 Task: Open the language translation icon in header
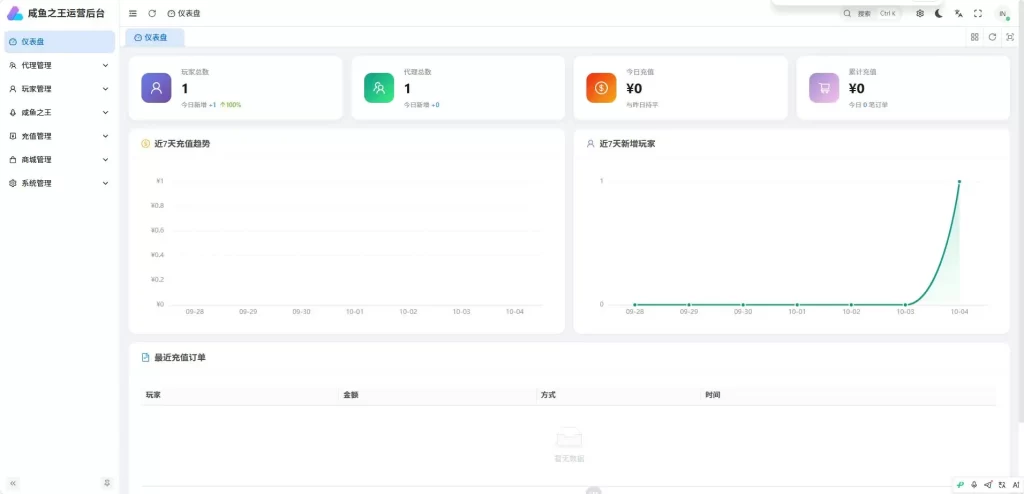tap(958, 13)
